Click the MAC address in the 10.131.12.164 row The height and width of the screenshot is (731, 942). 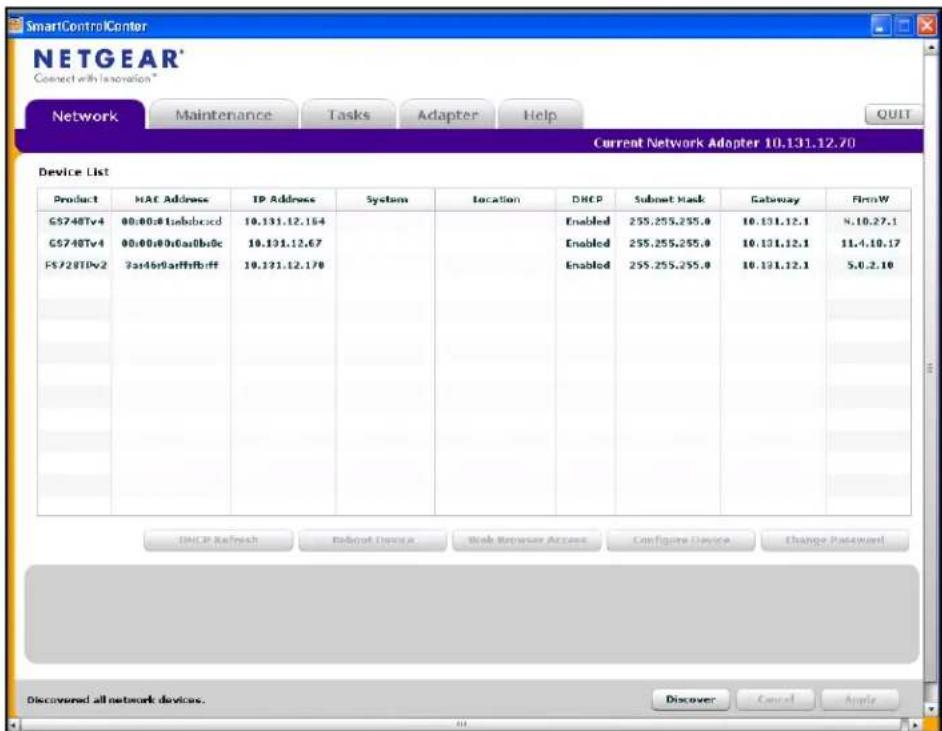coord(171,221)
